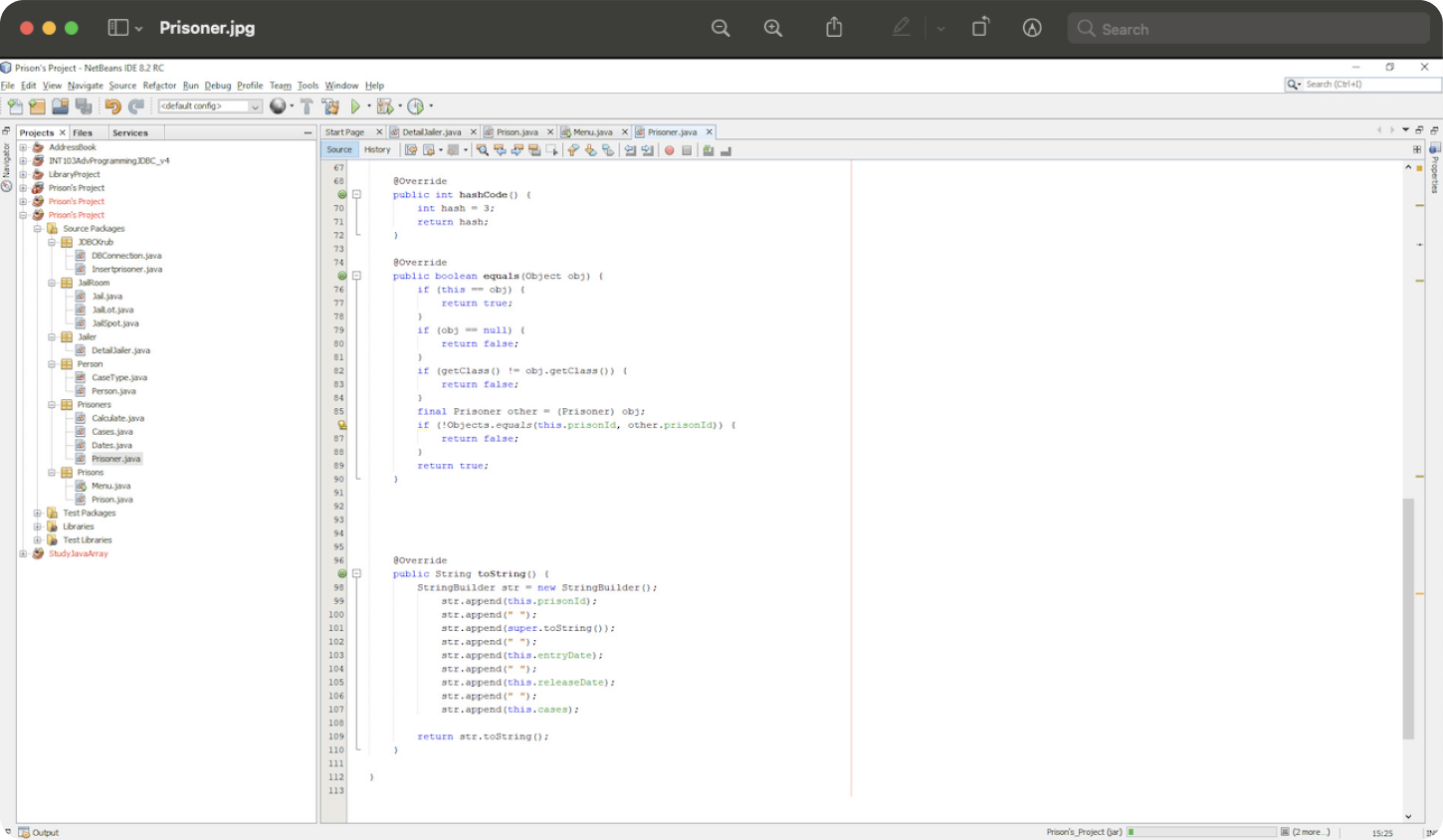This screenshot has width=1443, height=840.
Task: Click the Uncomment code icon
Action: tap(725, 150)
